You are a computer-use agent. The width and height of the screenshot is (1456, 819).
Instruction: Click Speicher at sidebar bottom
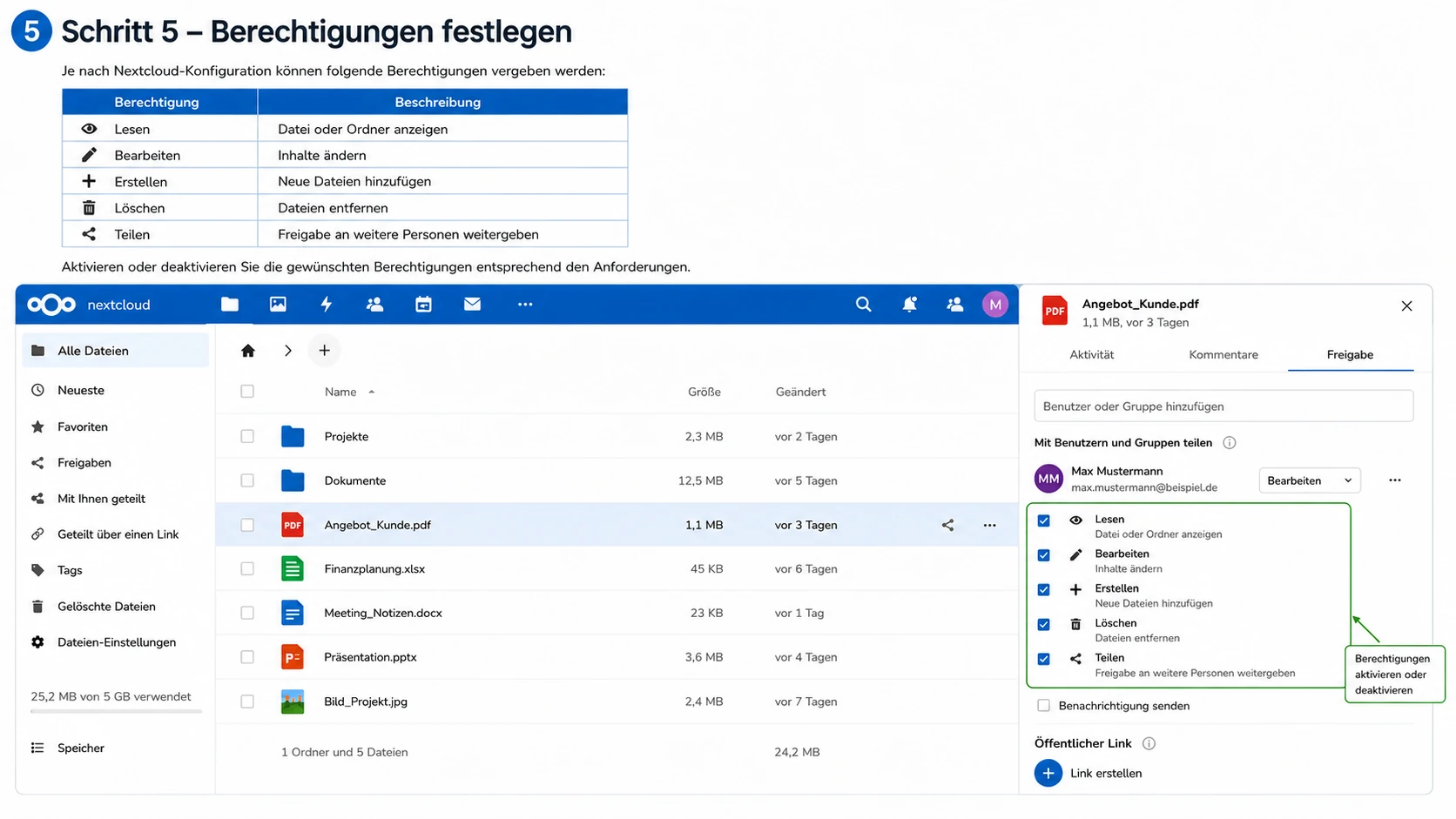80,748
